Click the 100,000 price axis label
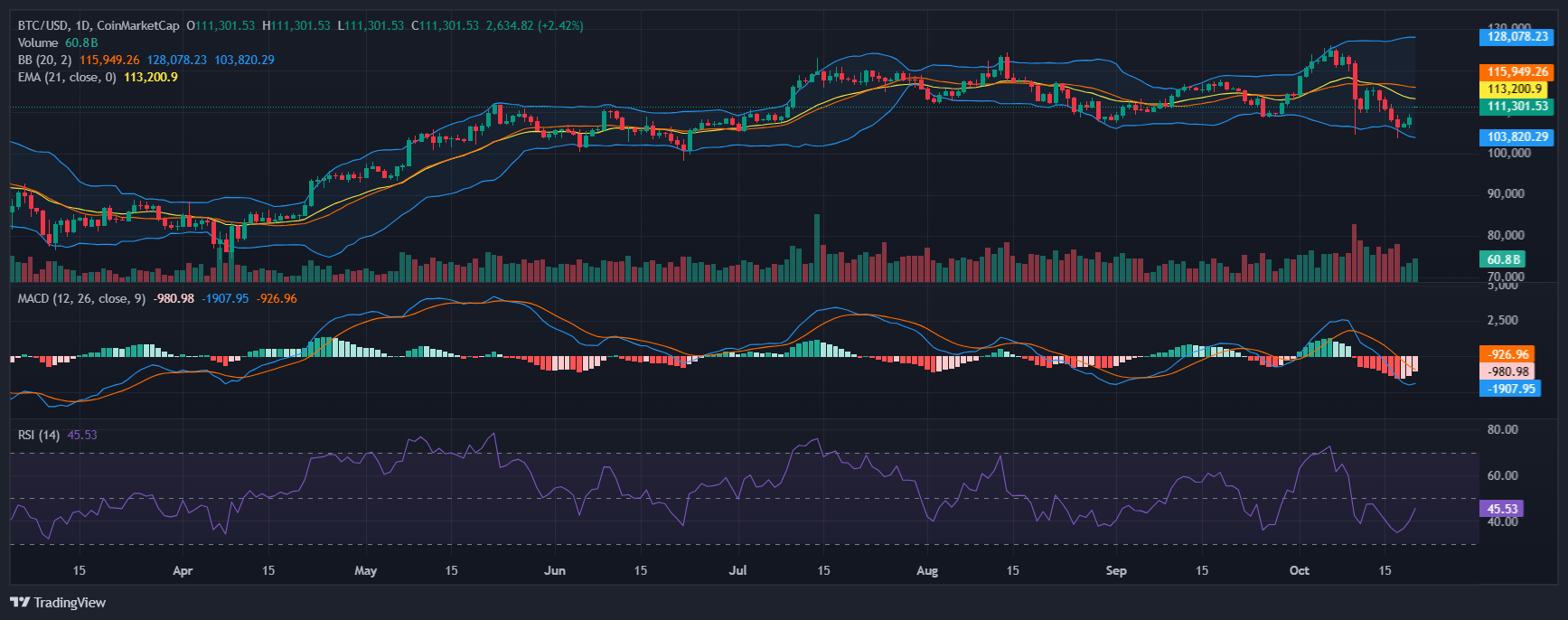 [1508, 153]
